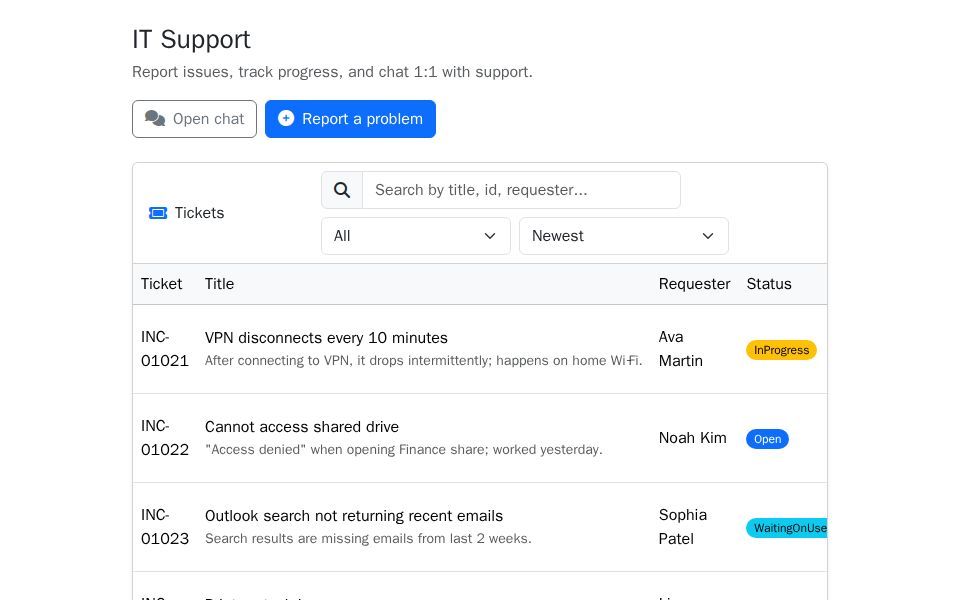The width and height of the screenshot is (960, 600).
Task: Open the All status filter dropdown
Action: tap(416, 236)
